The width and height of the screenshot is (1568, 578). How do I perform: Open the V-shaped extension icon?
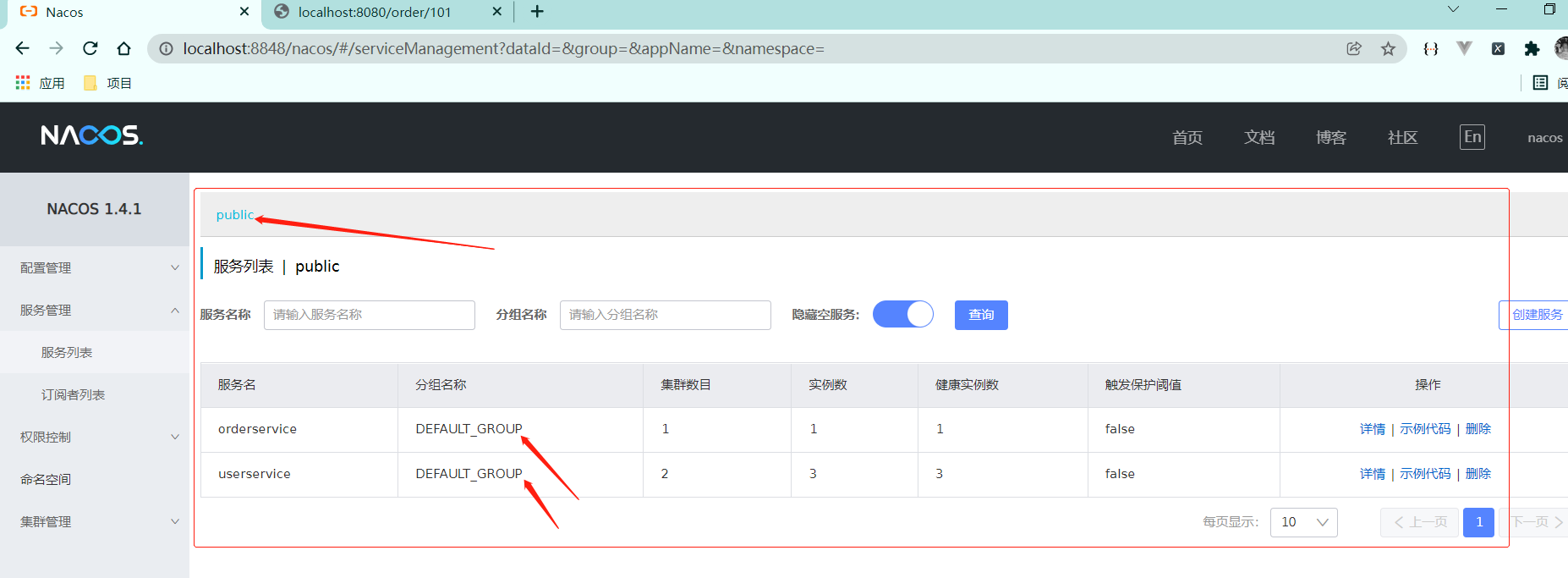(1464, 48)
